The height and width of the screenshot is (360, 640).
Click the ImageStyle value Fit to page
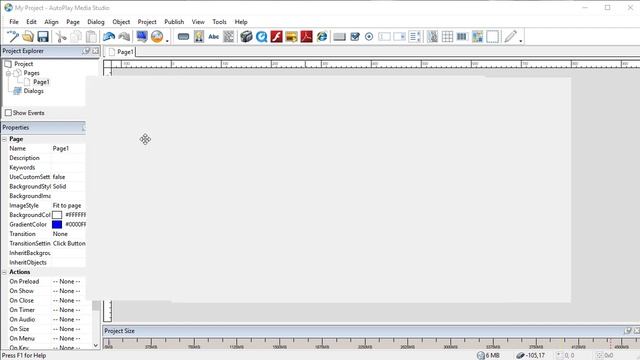68,206
